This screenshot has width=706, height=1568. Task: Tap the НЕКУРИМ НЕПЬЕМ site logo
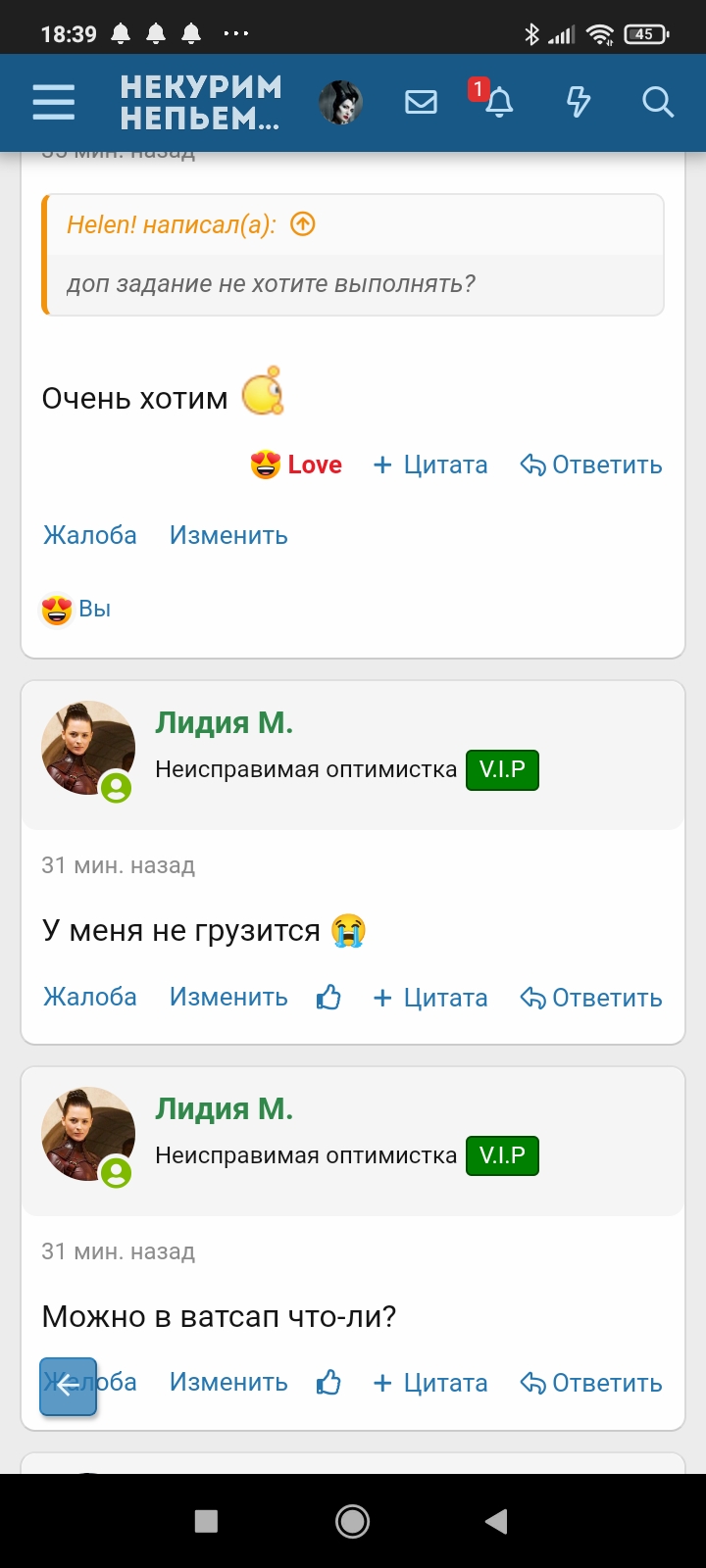point(201,102)
